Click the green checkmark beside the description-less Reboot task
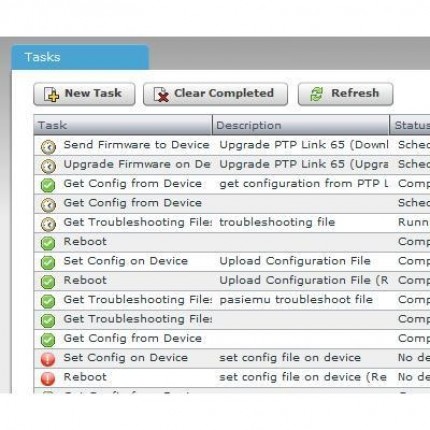The image size is (430, 430). click(48, 243)
